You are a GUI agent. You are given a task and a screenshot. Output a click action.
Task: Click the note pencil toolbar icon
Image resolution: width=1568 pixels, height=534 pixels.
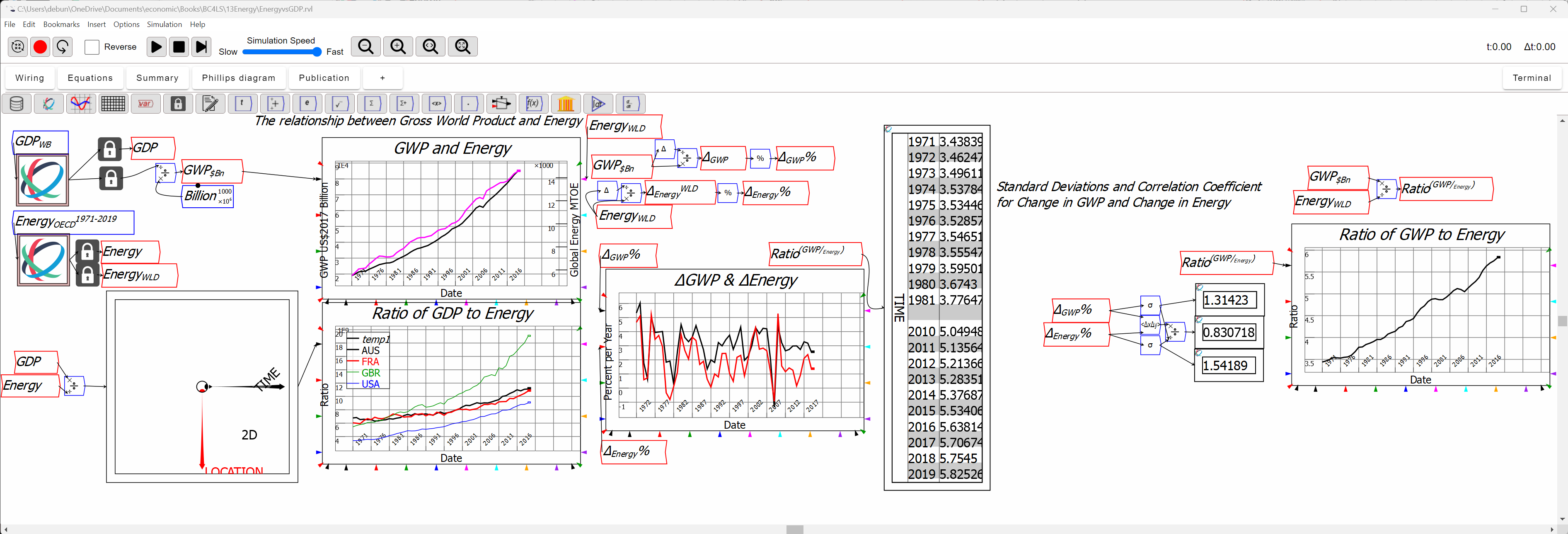click(210, 104)
